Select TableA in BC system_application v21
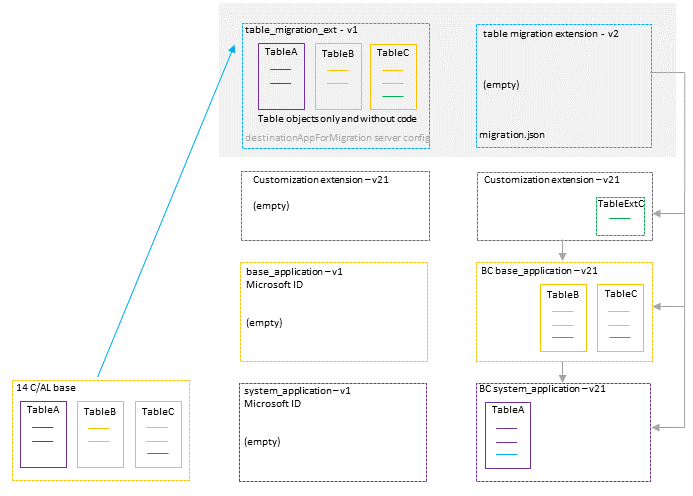 508,435
